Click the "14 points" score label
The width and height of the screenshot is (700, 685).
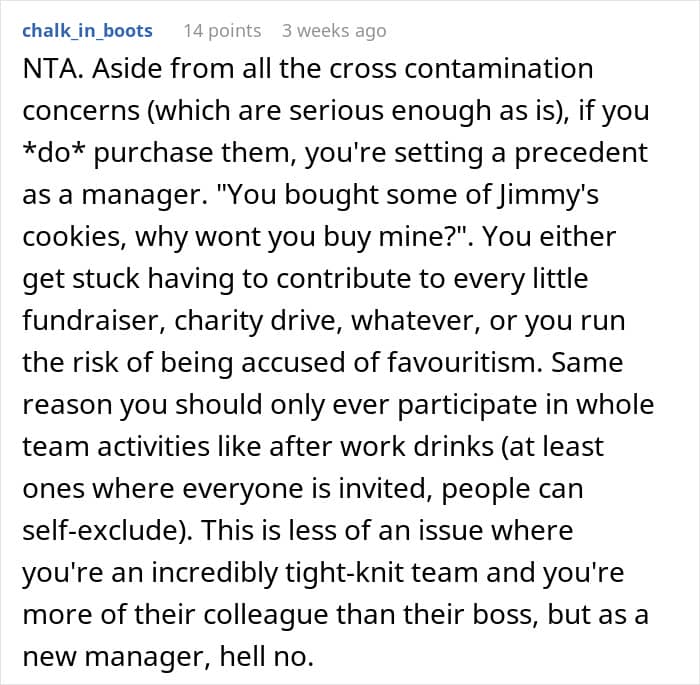click(x=222, y=31)
